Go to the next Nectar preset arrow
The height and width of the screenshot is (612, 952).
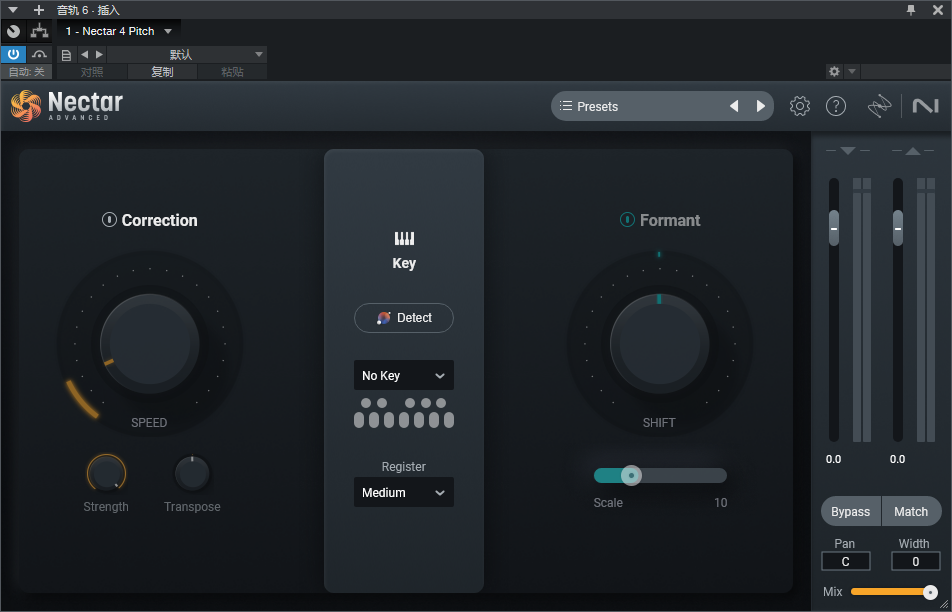point(760,106)
